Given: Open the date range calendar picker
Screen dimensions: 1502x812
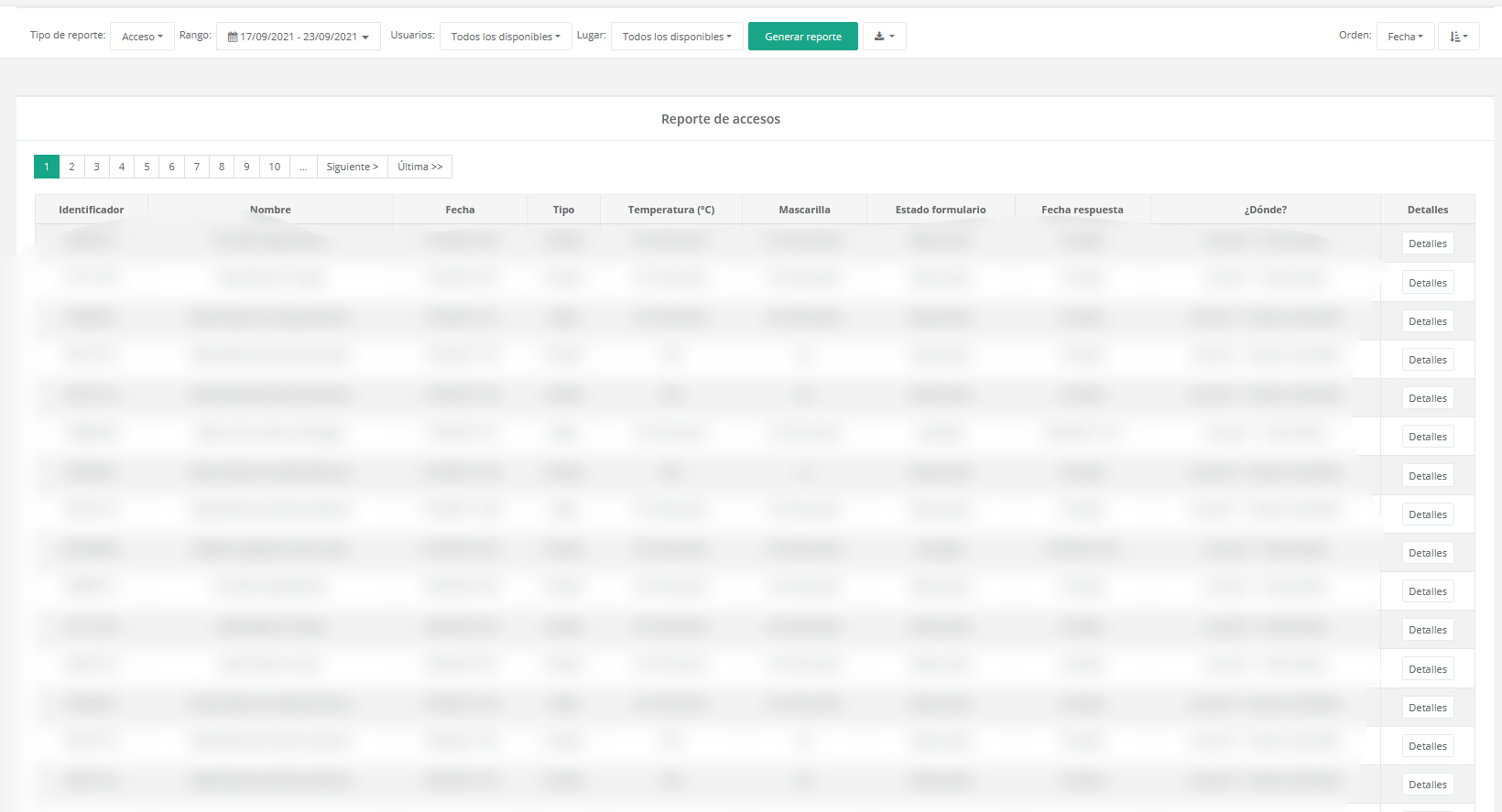Looking at the screenshot, I should click(298, 37).
